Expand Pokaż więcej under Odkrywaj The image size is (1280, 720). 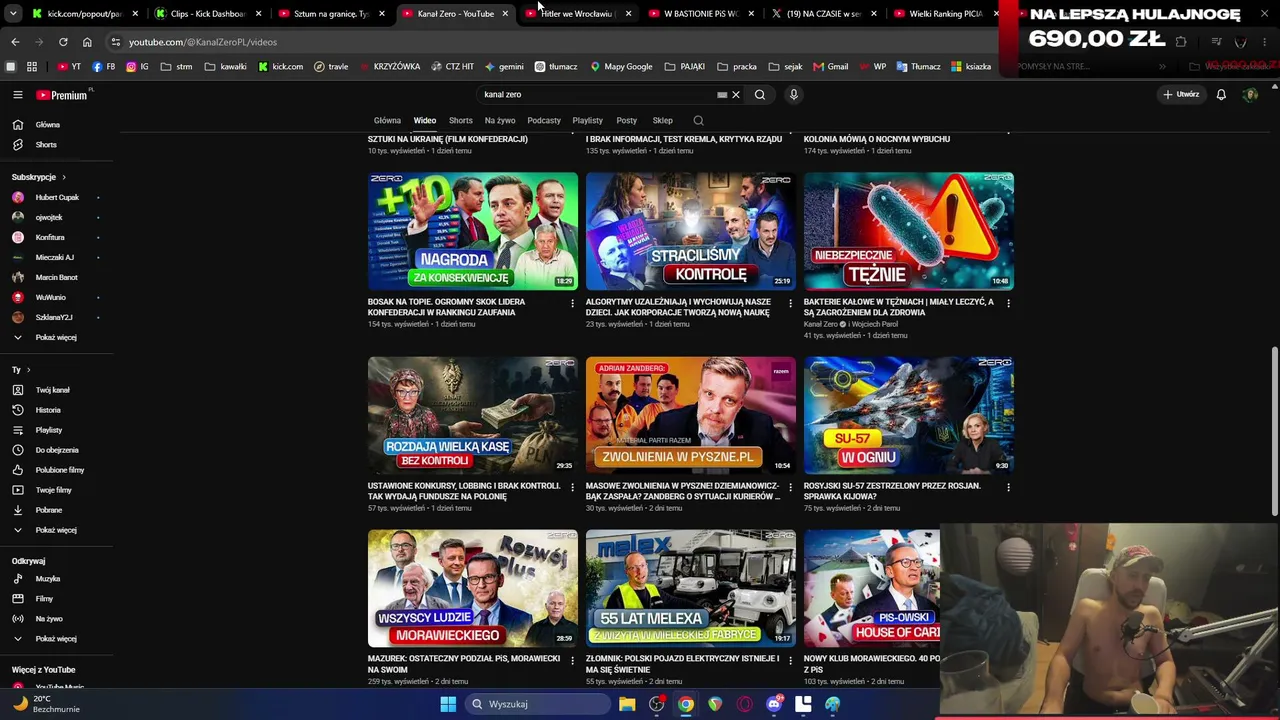[56, 639]
